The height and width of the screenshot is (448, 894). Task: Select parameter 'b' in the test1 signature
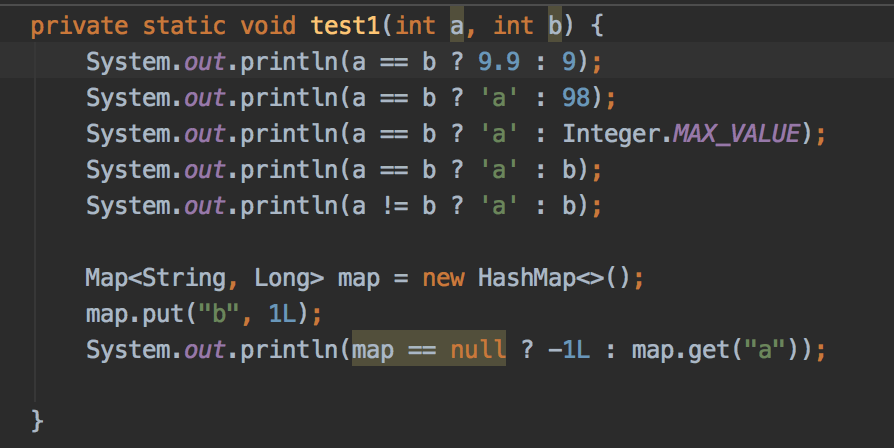tap(555, 26)
